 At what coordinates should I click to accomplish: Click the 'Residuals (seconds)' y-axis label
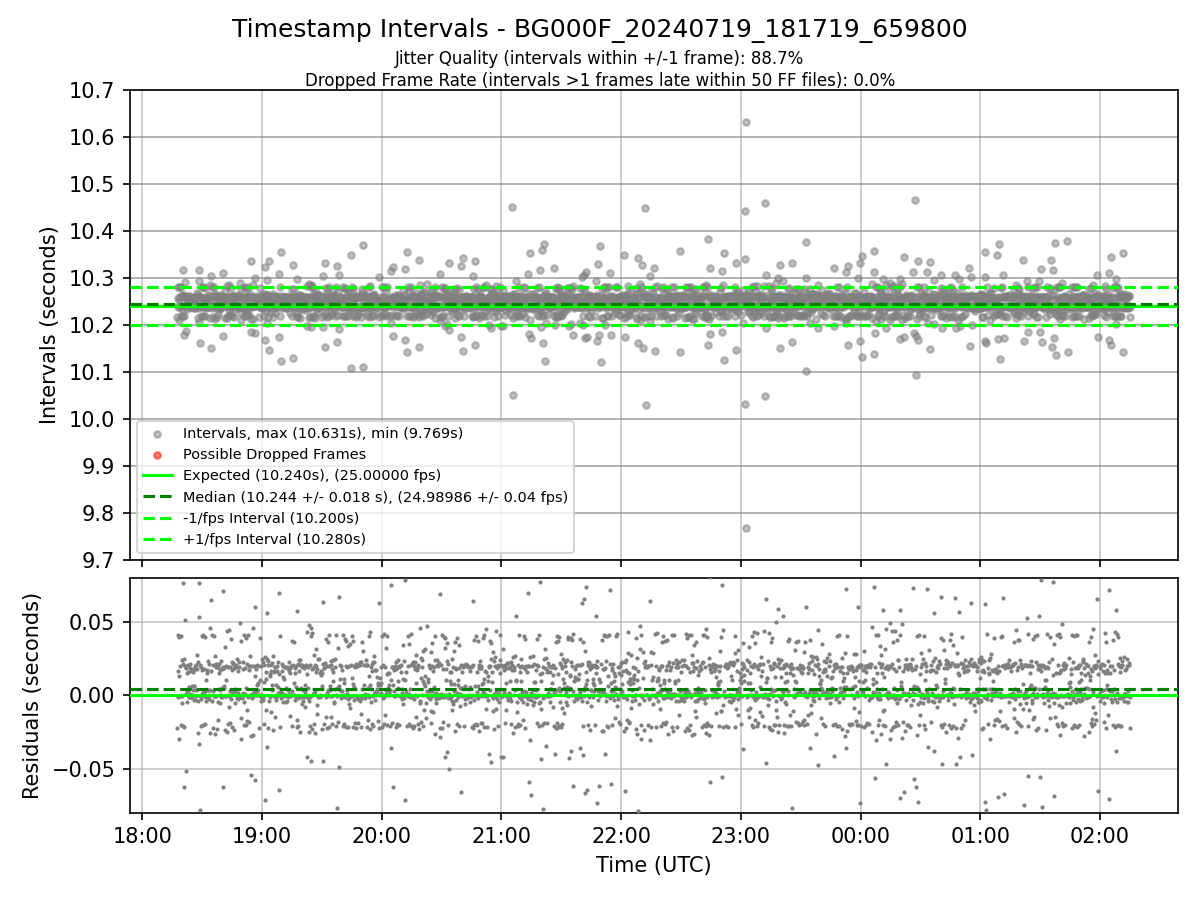(32, 696)
